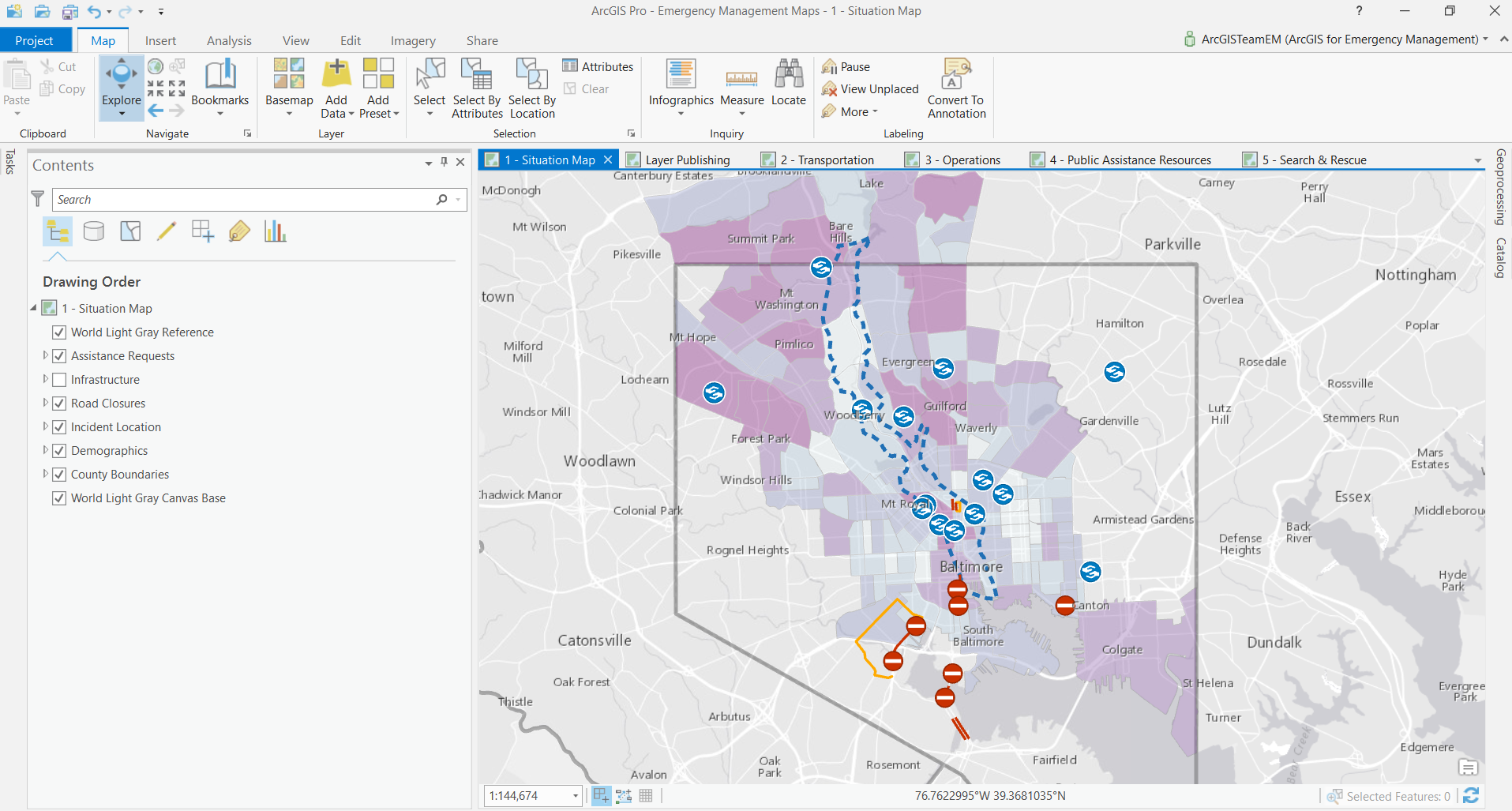Close the 1 - Situation Map tab
The width and height of the screenshot is (1512, 811).
[x=607, y=160]
